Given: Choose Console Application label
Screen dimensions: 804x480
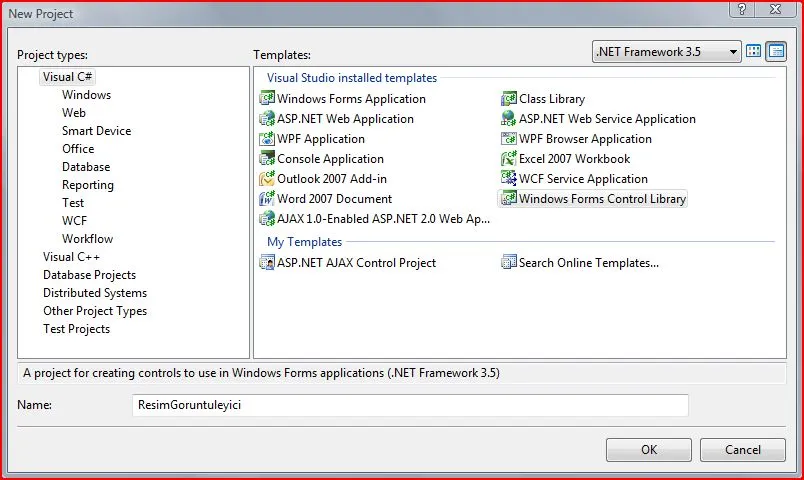Looking at the screenshot, I should click(330, 158).
